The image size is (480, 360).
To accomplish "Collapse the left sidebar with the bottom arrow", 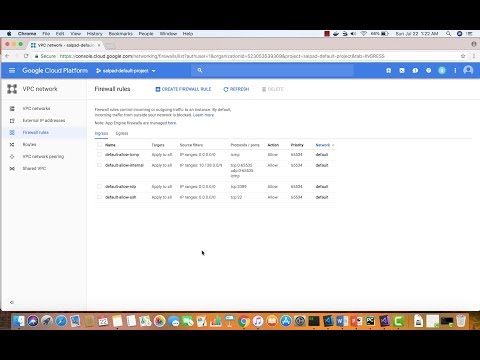I will 12,302.
